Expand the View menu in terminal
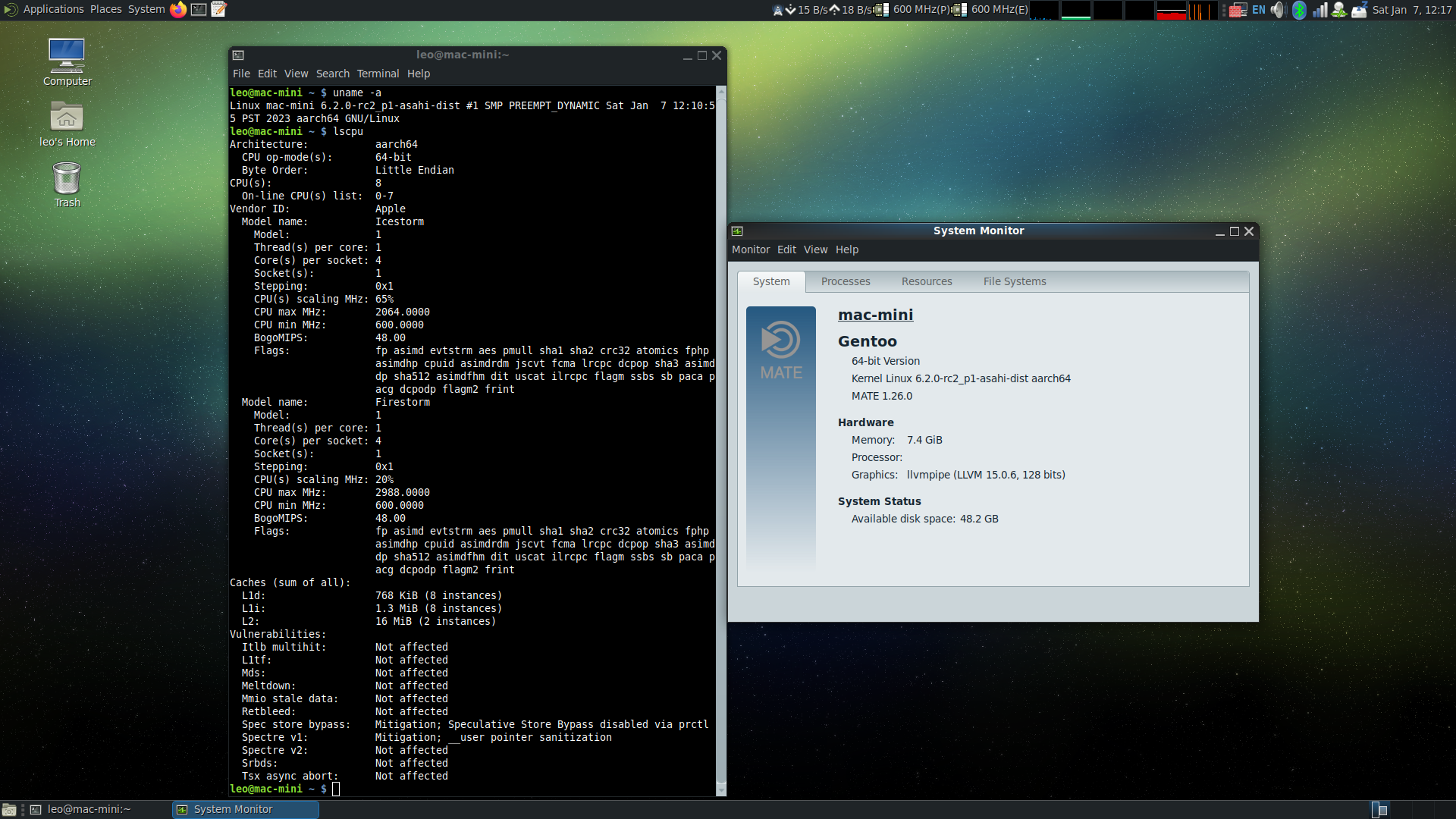This screenshot has height=819, width=1456. [296, 73]
